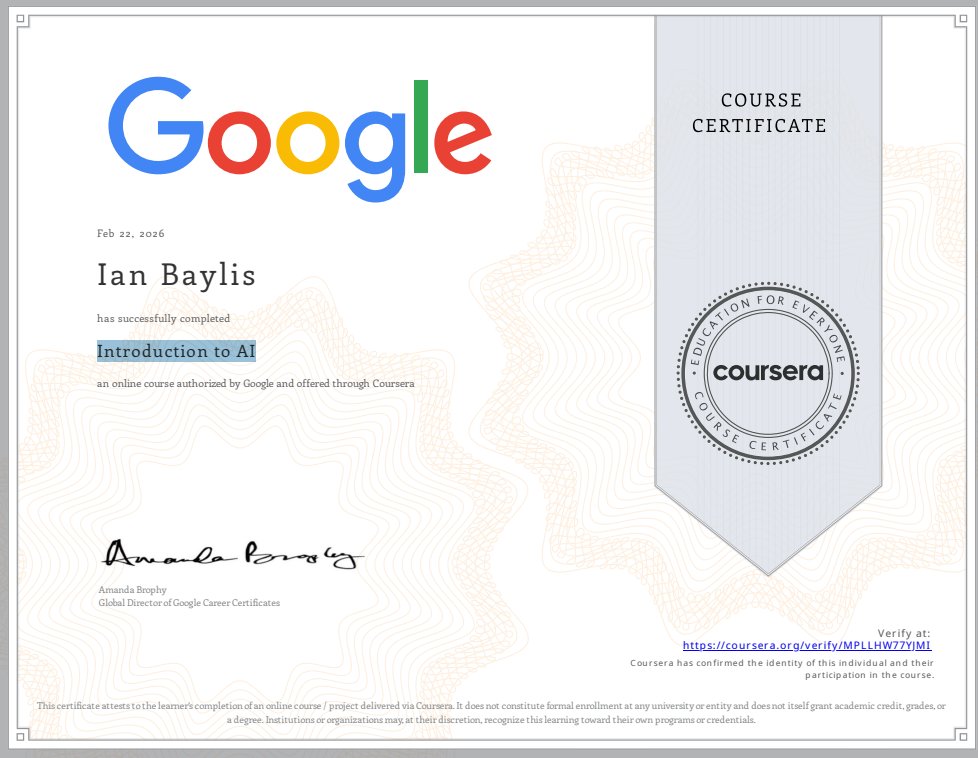Open the coursera.org/verify/MPLLHW77YJMI link
The height and width of the screenshot is (758, 978).
[x=806, y=645]
